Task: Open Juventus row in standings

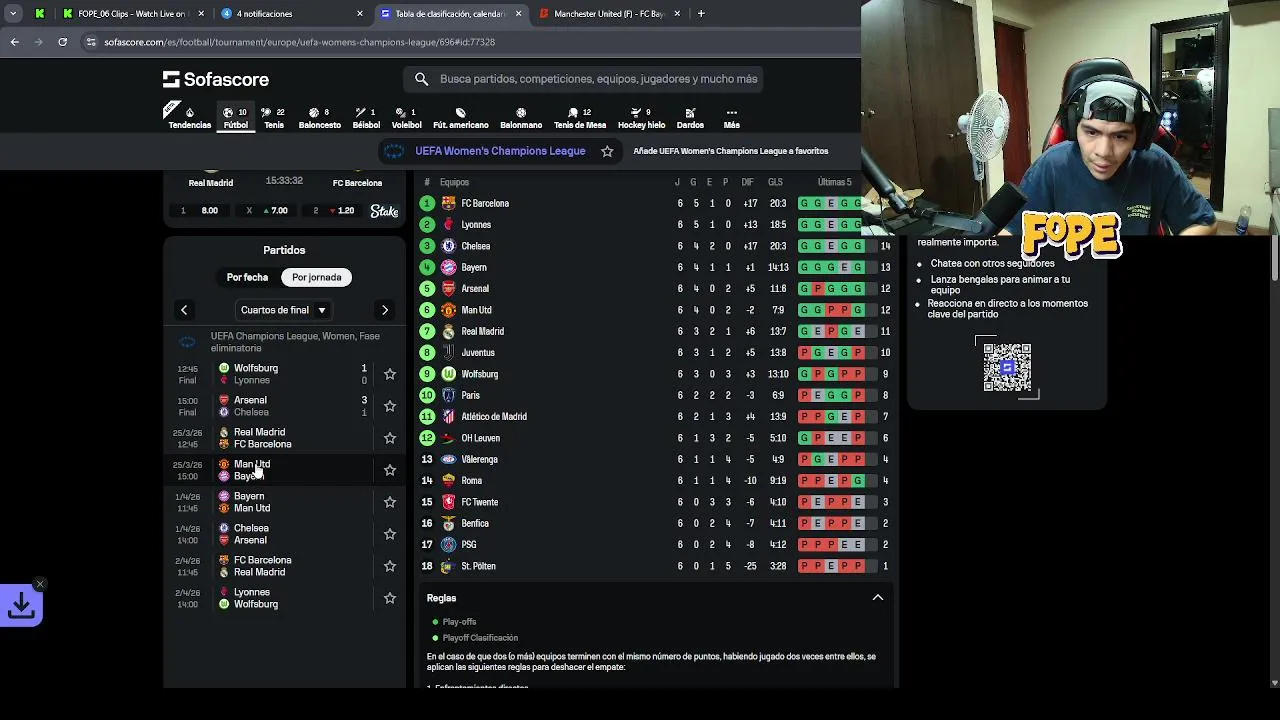Action: 656,352
